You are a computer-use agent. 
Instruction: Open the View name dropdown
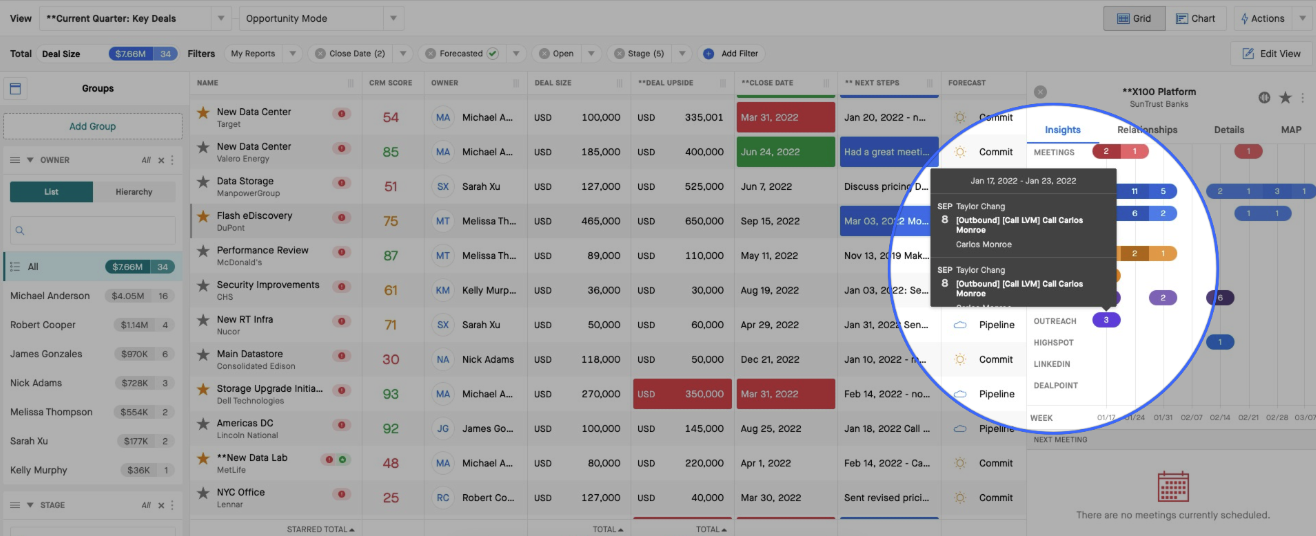pos(221,19)
